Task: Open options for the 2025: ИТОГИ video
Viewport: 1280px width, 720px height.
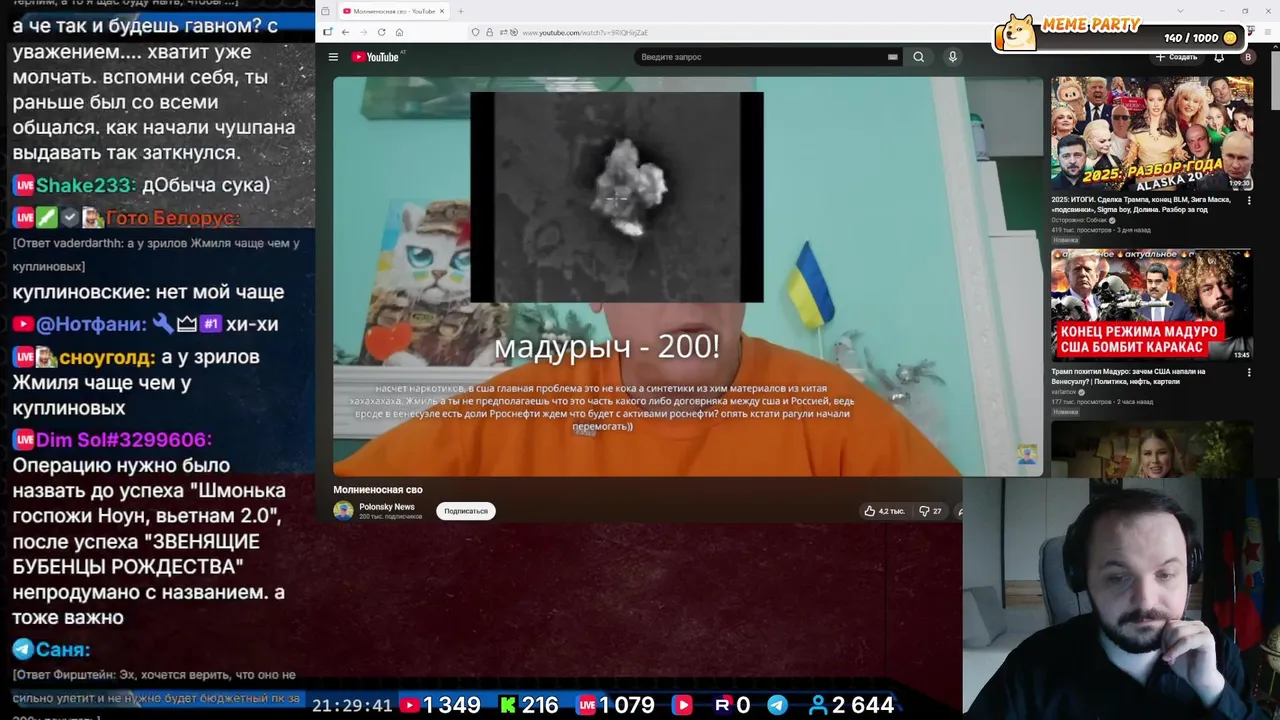Action: pyautogui.click(x=1249, y=200)
